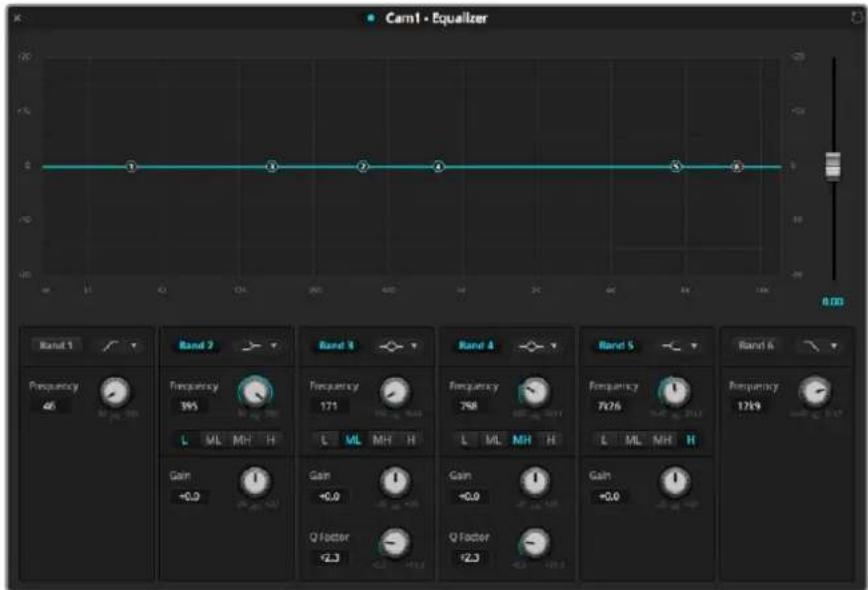
Task: Click the Band 3 Gain knob
Action: pos(395,482)
